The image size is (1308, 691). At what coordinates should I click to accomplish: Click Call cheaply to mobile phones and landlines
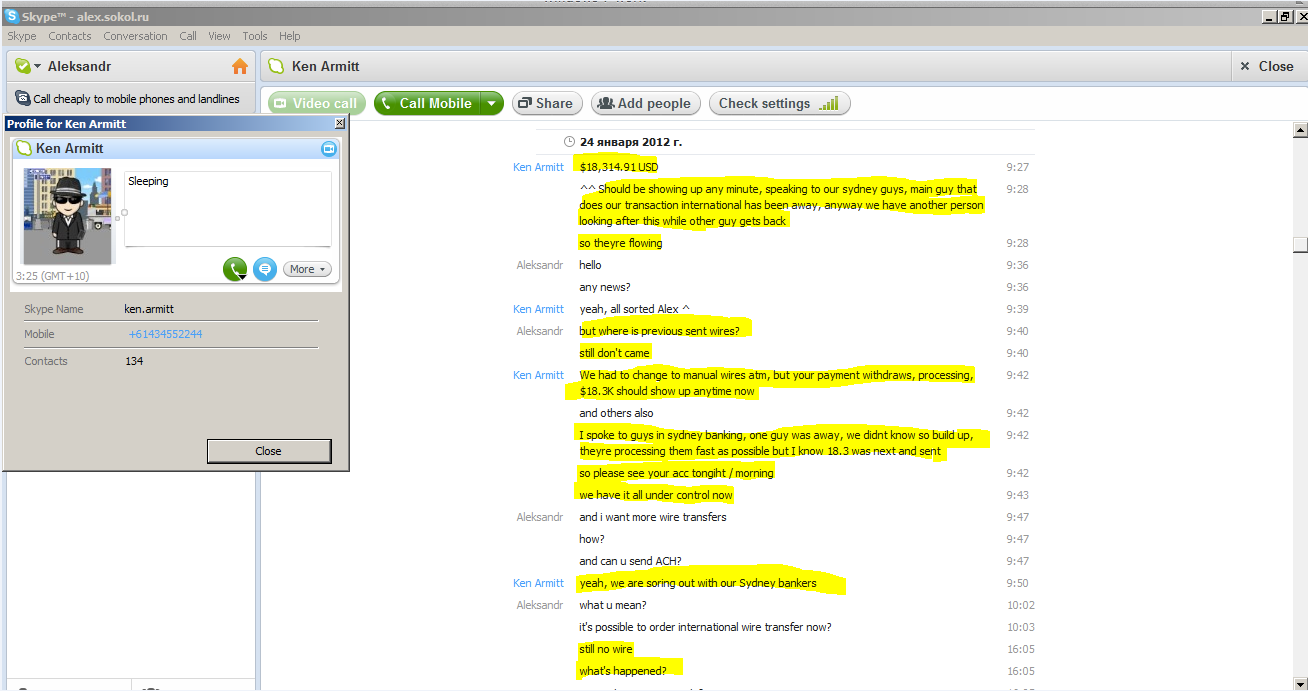tap(136, 99)
